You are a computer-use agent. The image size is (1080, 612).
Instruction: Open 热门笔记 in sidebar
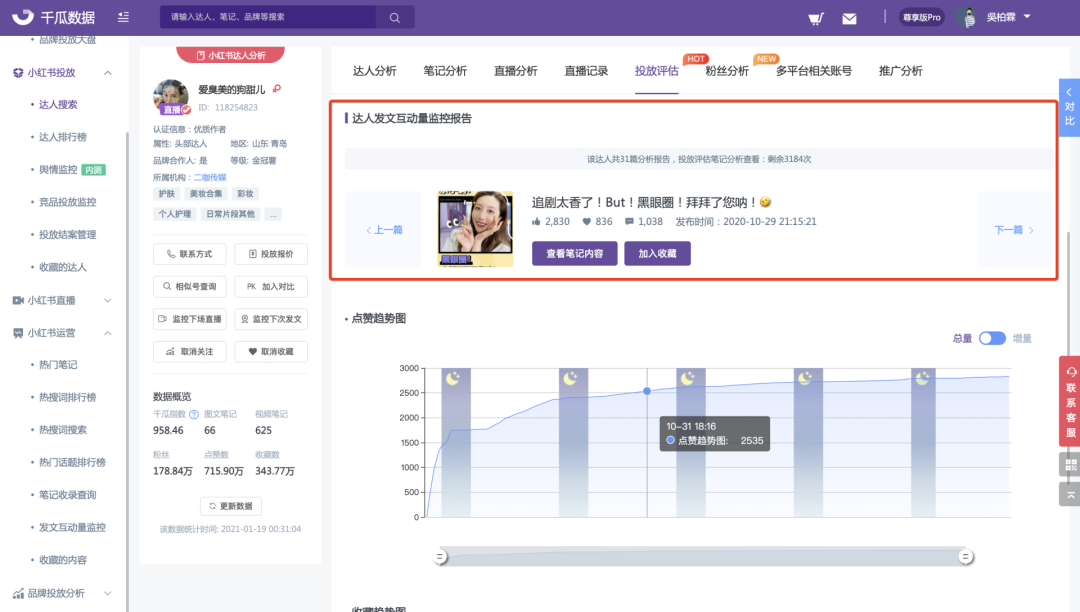58,365
